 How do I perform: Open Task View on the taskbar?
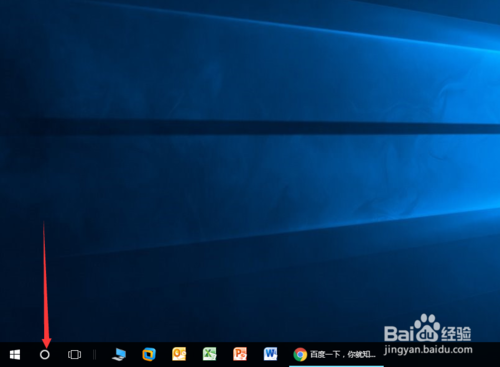(74, 355)
